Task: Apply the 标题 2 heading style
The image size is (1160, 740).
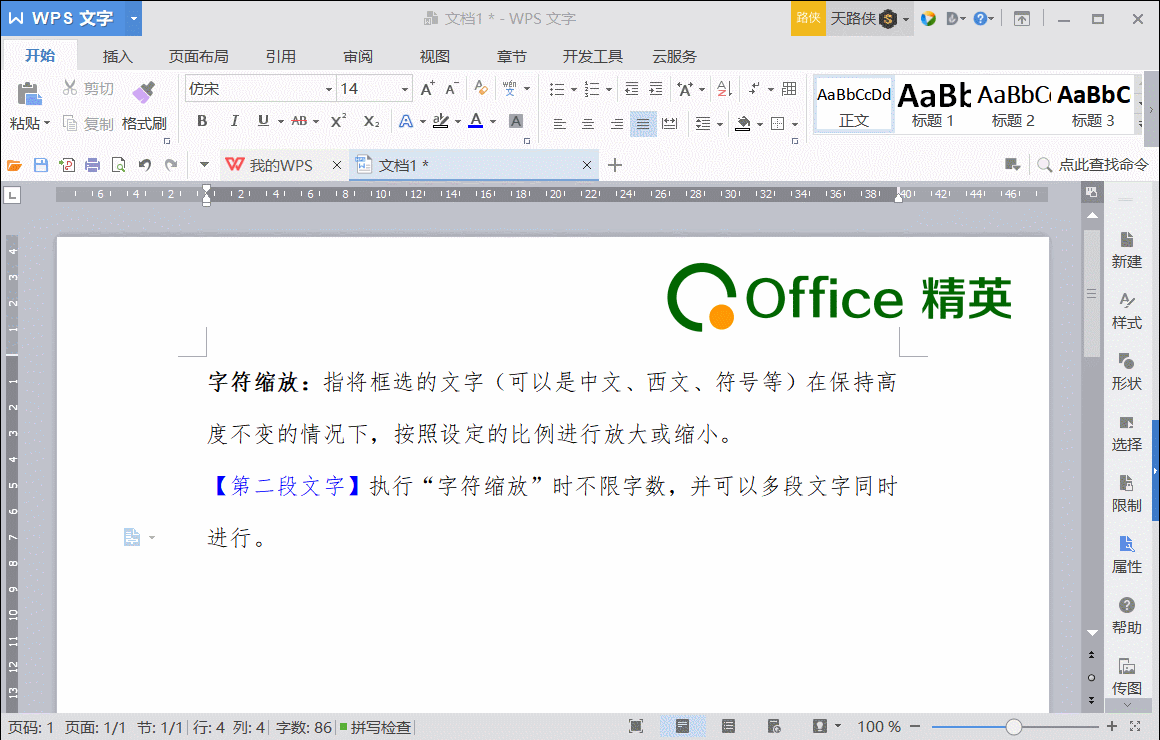Action: point(1013,105)
